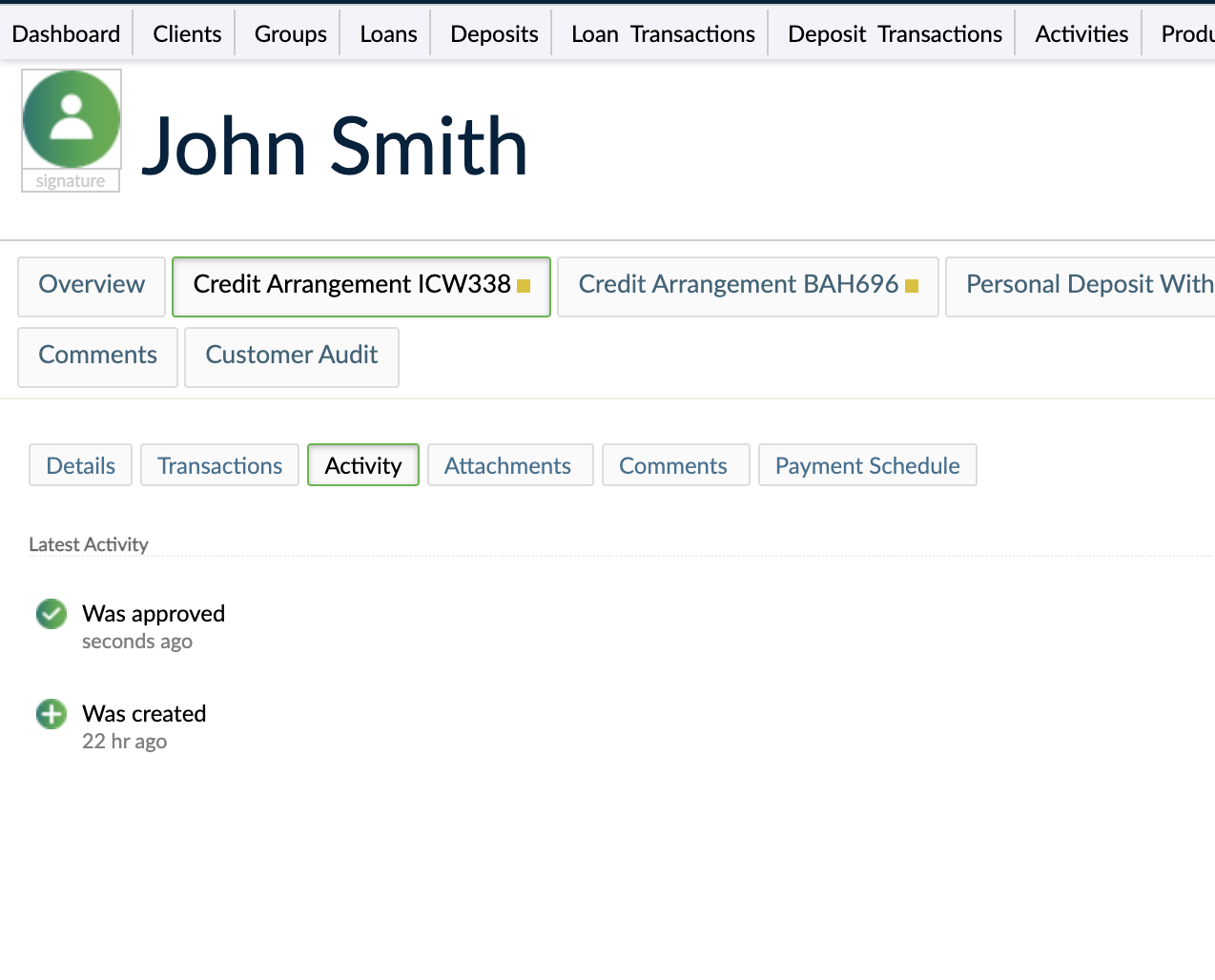
Task: Click the signature label under the avatar
Action: (71, 181)
